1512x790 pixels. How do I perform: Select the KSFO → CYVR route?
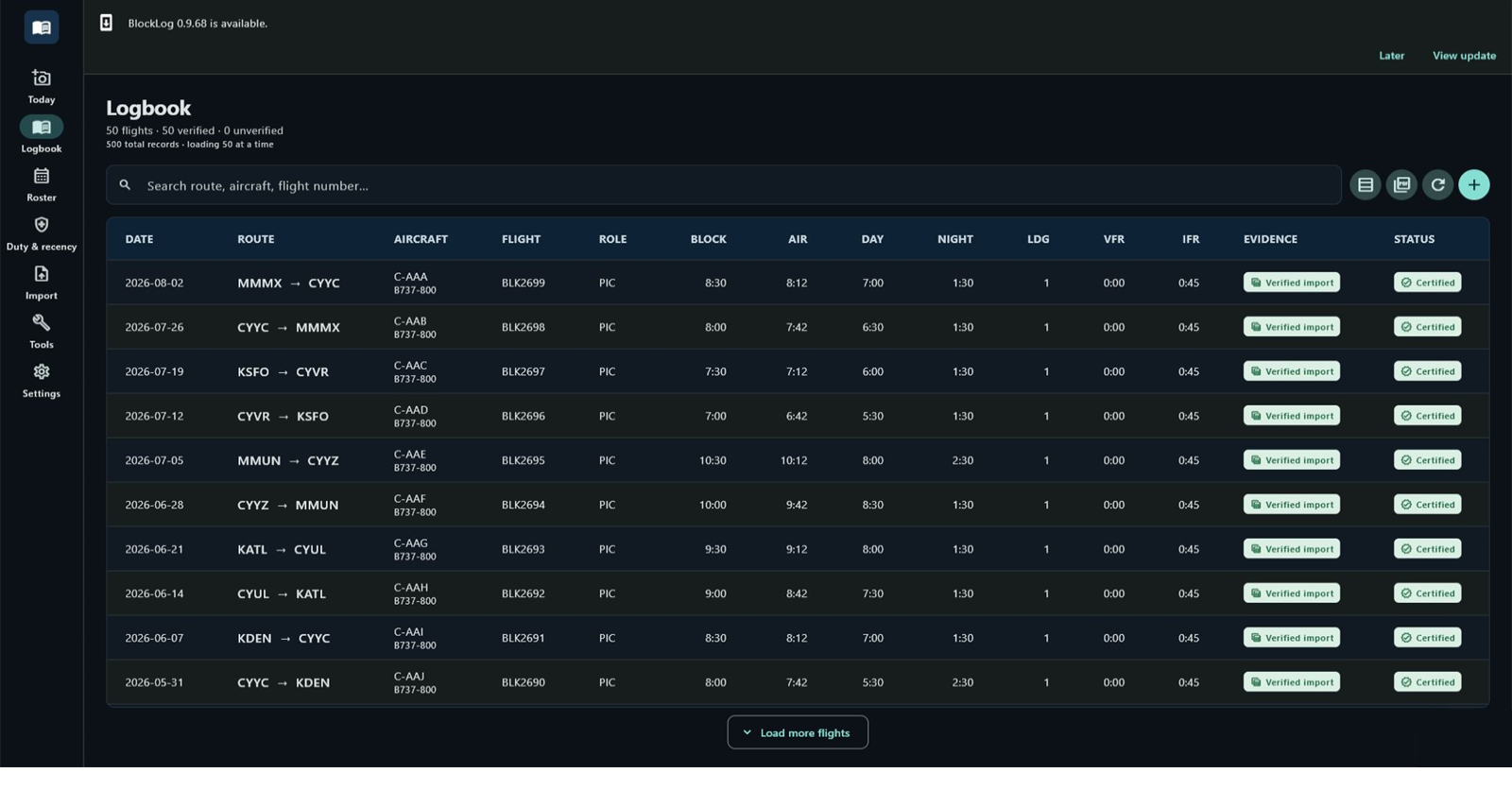point(283,371)
